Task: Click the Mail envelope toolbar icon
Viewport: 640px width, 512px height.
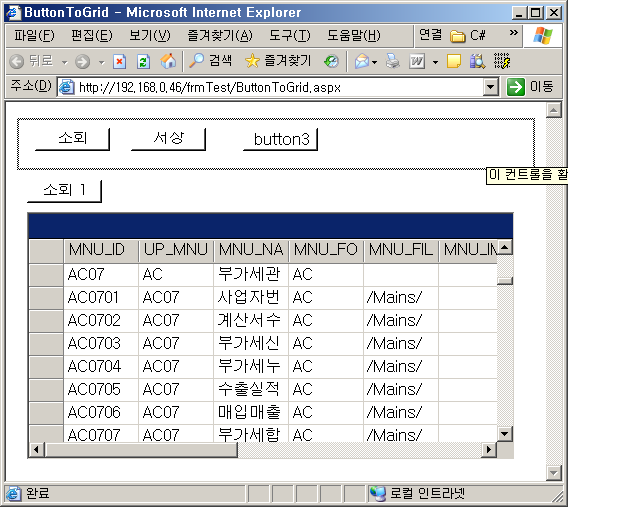Action: coord(361,61)
